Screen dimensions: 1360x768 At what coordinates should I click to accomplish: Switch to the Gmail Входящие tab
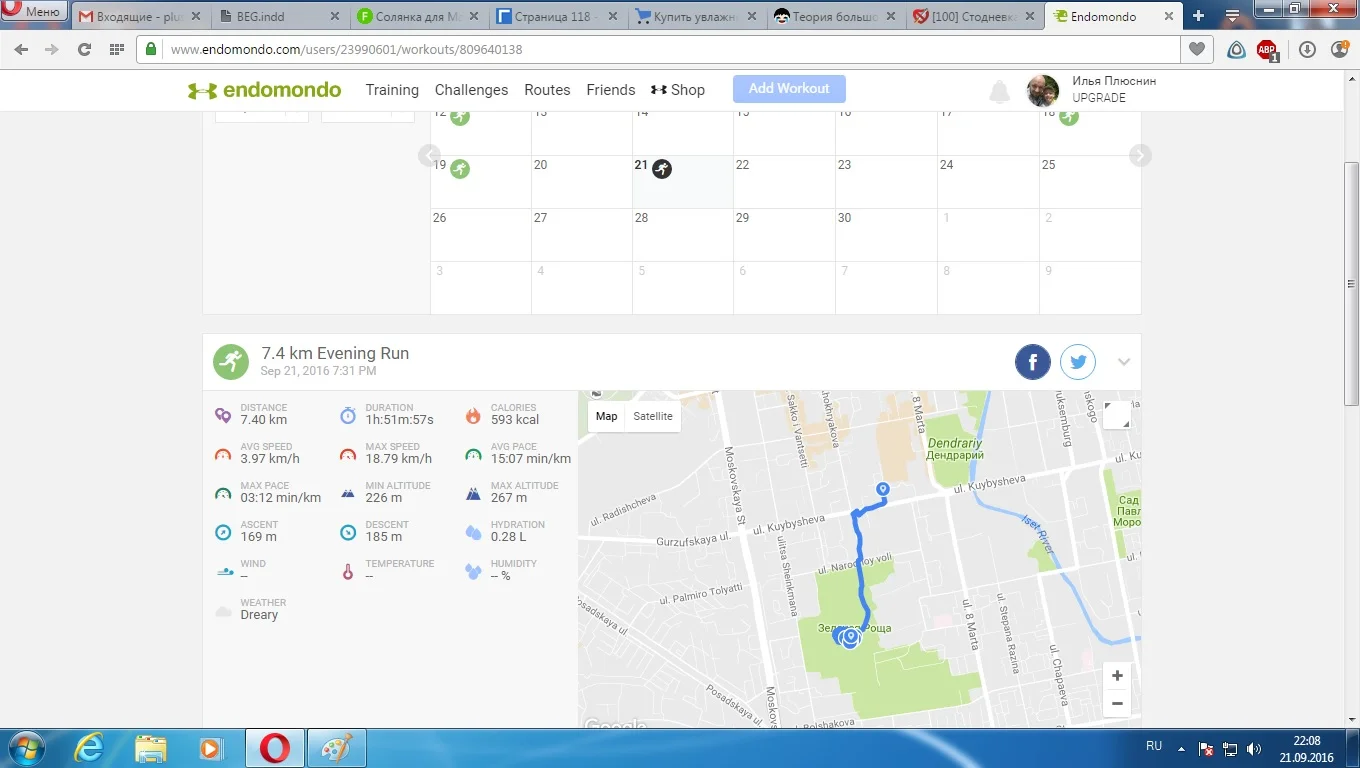[x=139, y=16]
